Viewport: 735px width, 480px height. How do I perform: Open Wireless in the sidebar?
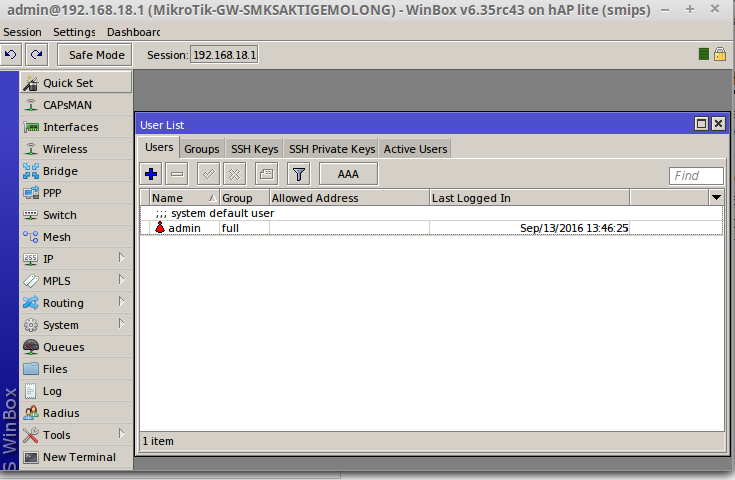pos(76,149)
